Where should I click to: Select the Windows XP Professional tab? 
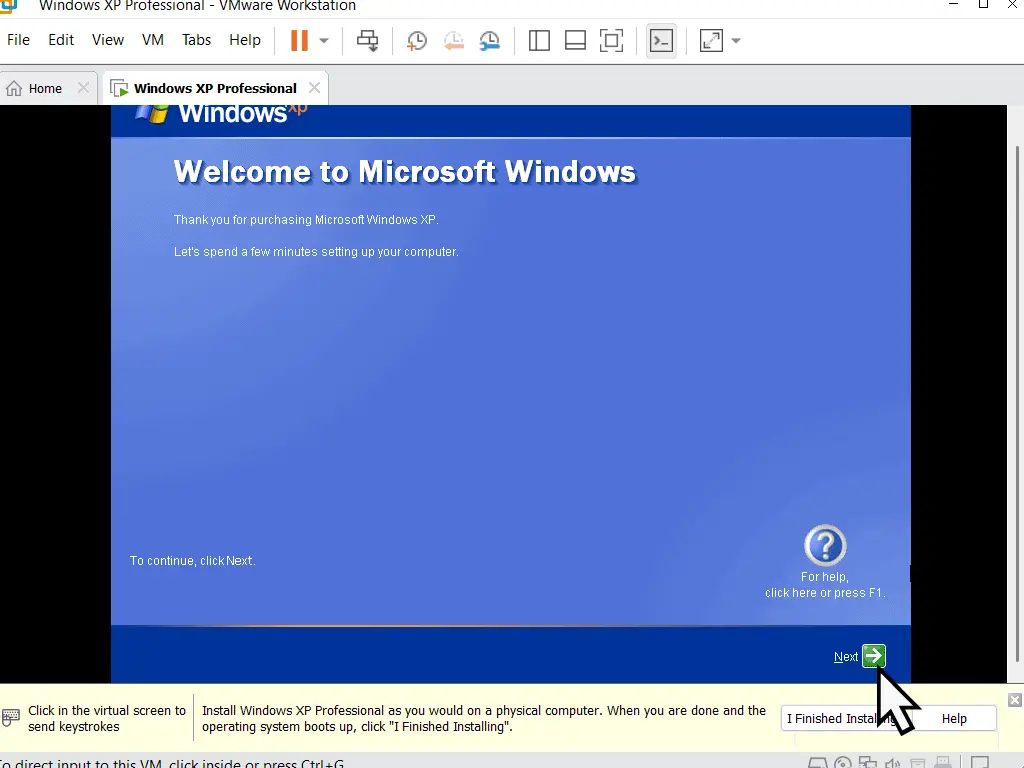(x=215, y=88)
